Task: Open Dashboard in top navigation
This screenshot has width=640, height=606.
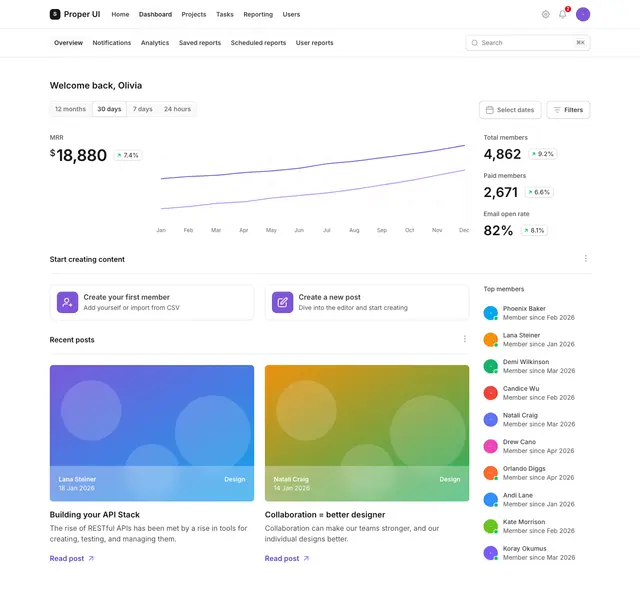Action: coord(155,14)
